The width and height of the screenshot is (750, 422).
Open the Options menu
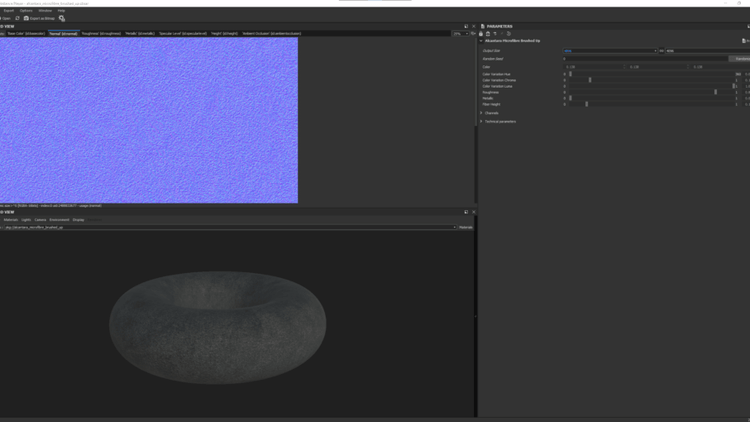26,11
